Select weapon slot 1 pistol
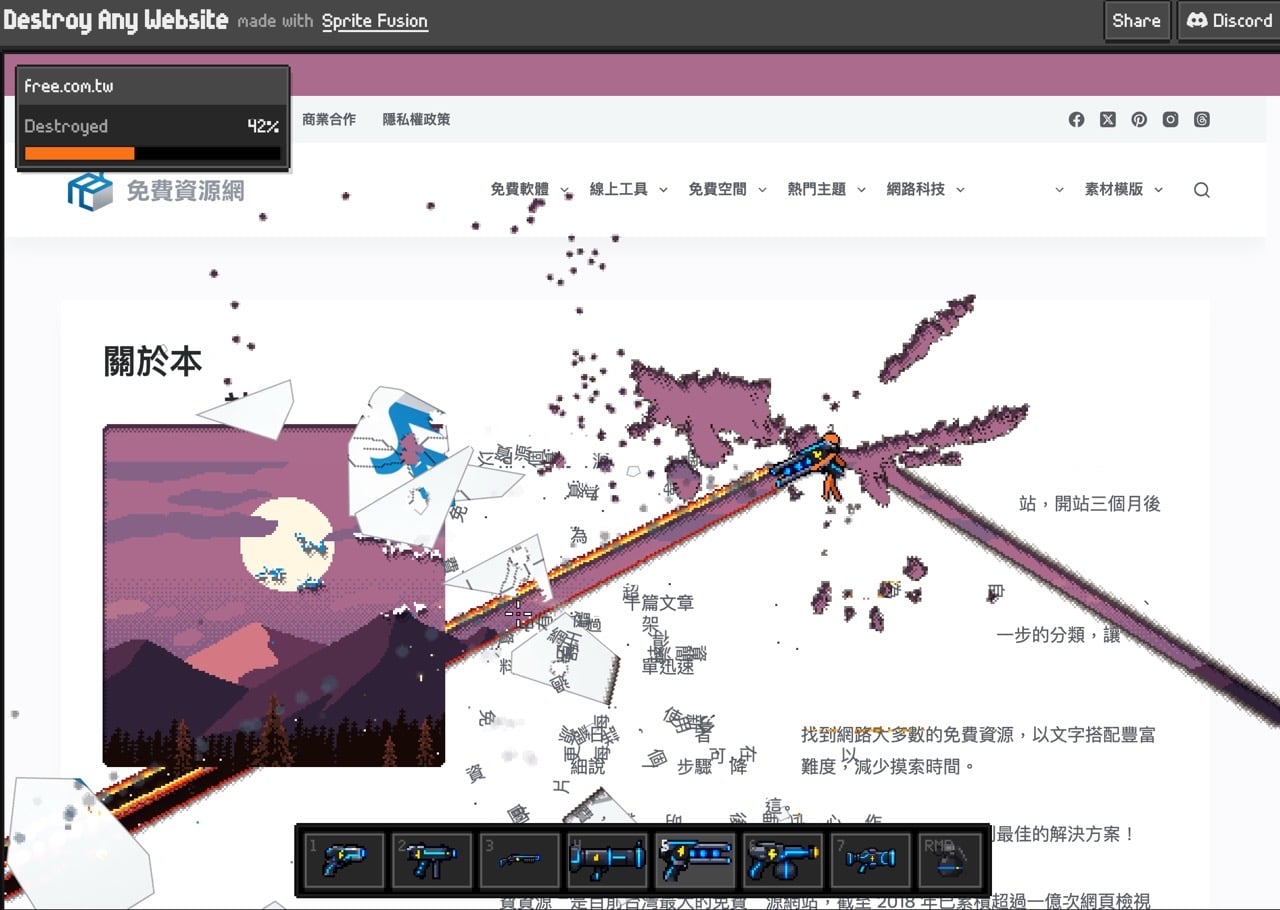 coord(343,860)
